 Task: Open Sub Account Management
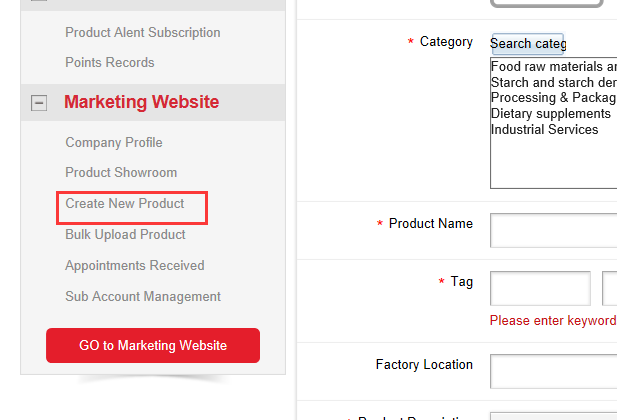click(x=143, y=296)
